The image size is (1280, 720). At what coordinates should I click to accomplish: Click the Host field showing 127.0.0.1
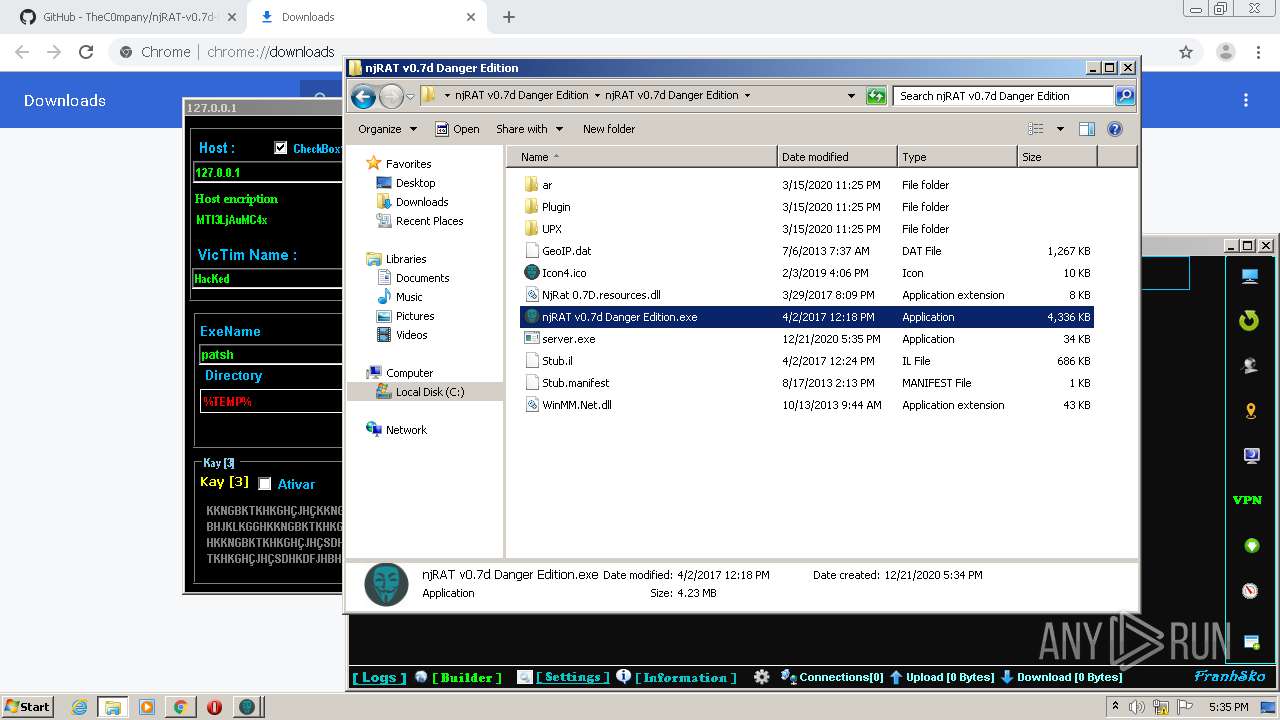[x=268, y=173]
